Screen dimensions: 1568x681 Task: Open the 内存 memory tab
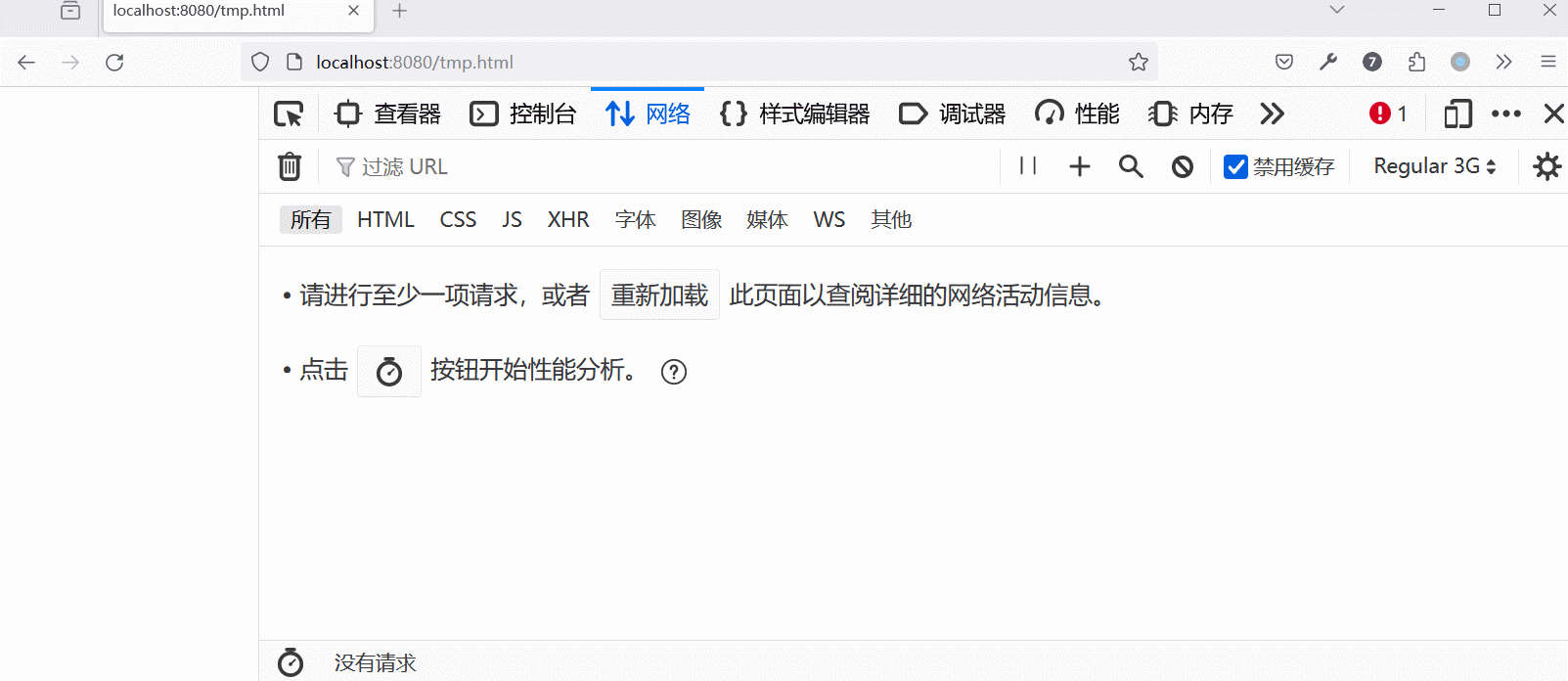(1190, 114)
